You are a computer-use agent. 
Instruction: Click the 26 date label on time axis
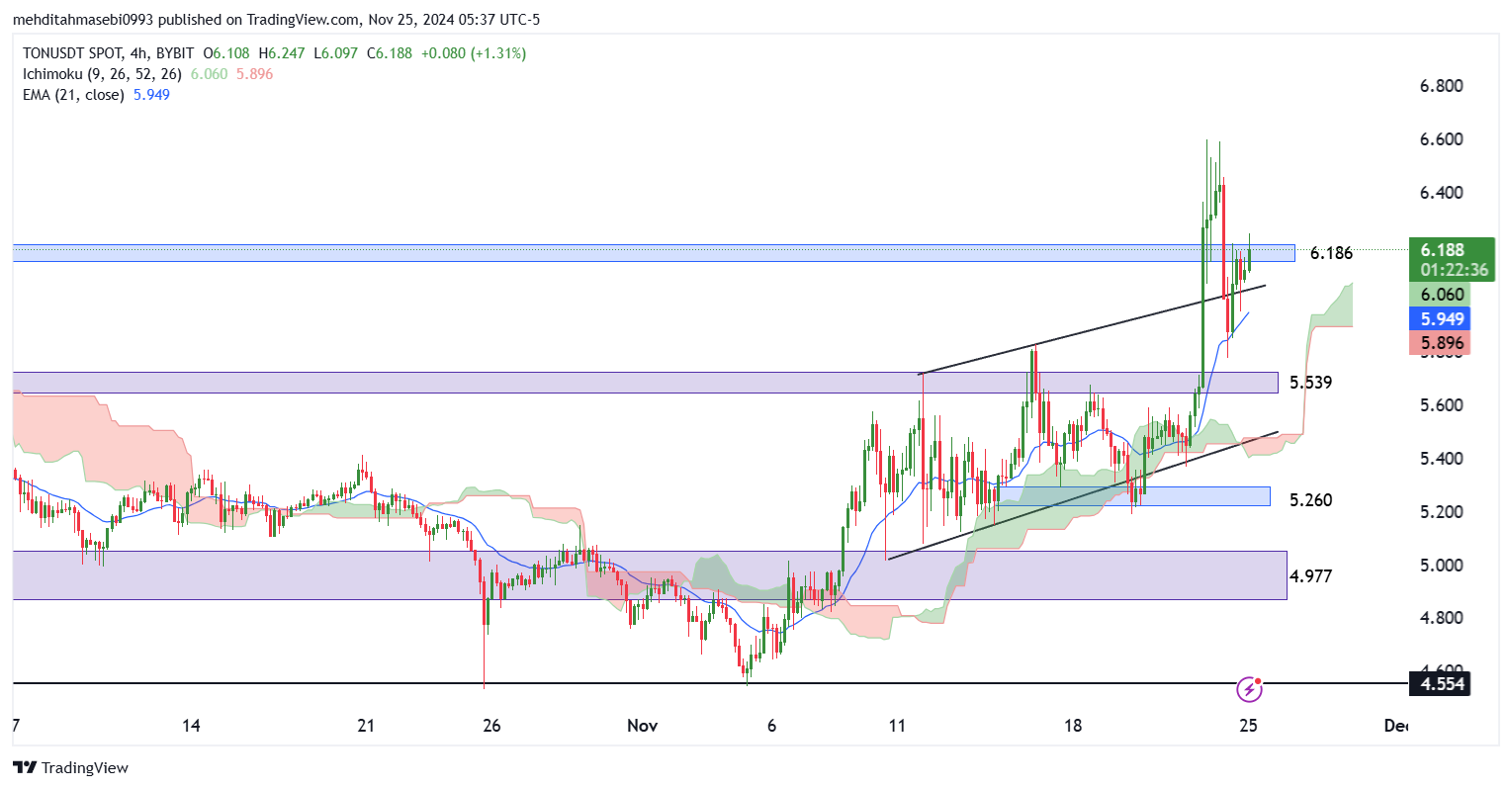491,726
